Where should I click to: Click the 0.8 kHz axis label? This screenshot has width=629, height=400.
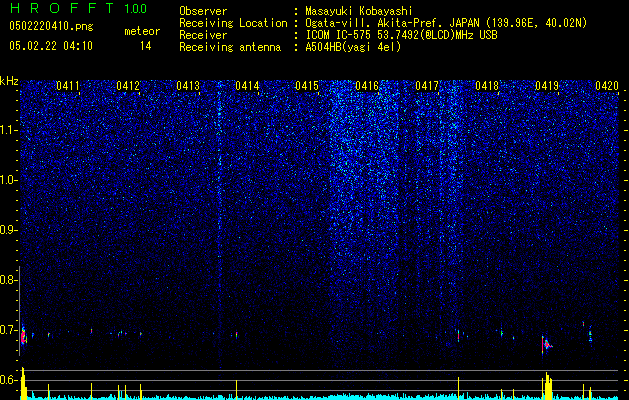[x=8, y=280]
